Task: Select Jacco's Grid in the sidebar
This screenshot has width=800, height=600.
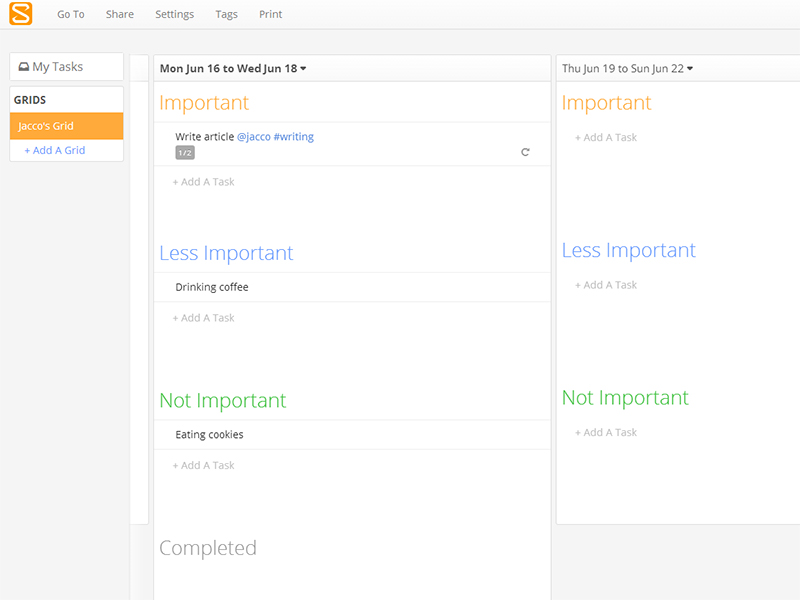Action: tap(66, 126)
